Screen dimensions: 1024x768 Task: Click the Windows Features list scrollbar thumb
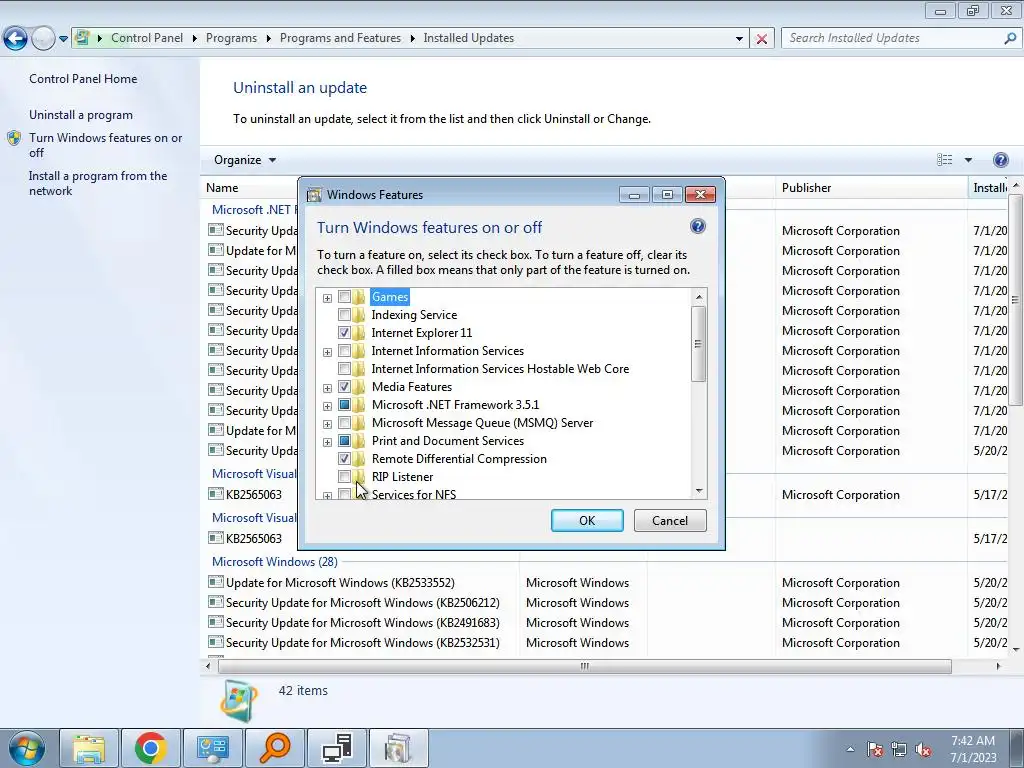pyautogui.click(x=698, y=344)
